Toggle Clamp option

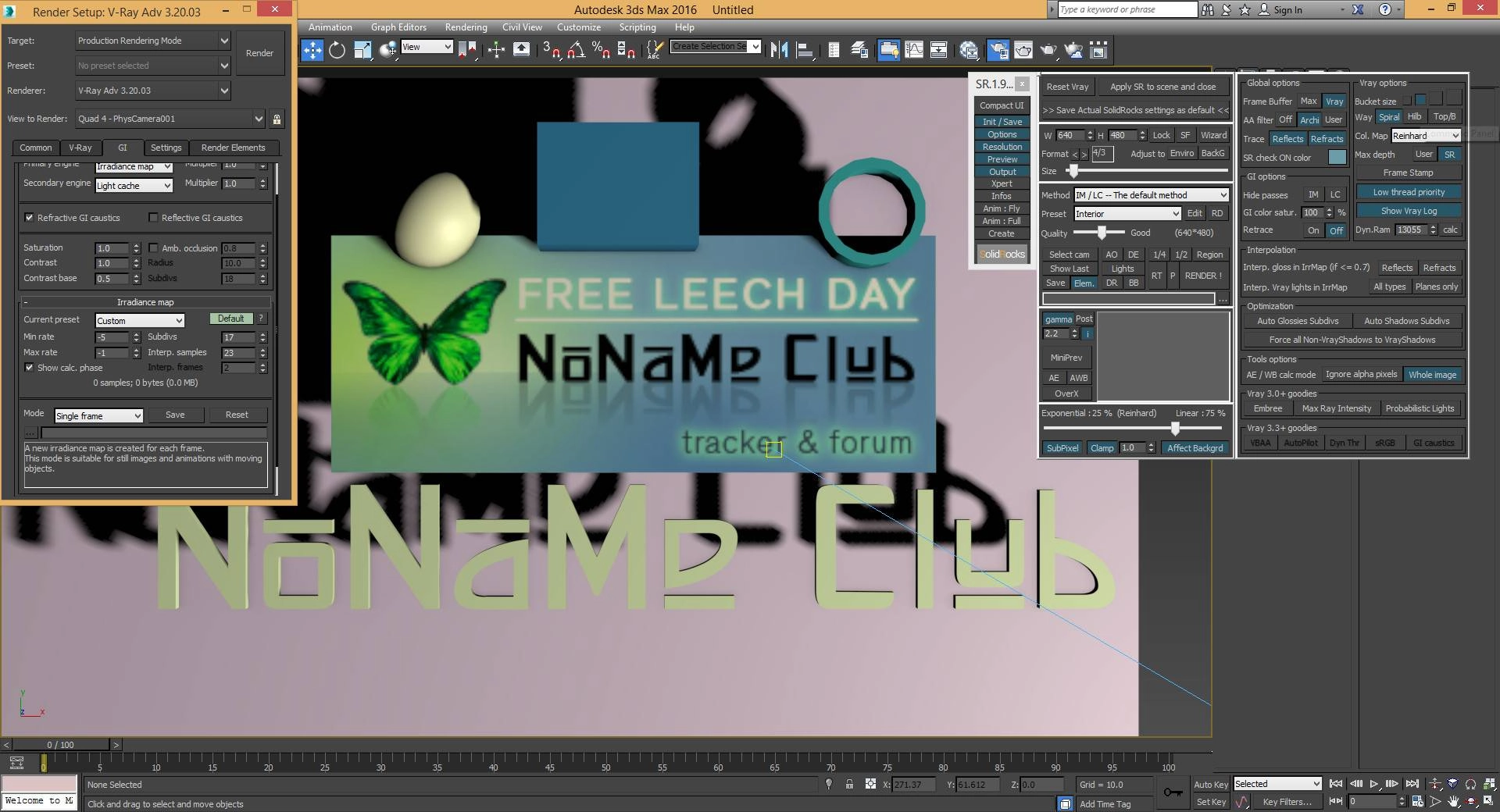point(1102,448)
